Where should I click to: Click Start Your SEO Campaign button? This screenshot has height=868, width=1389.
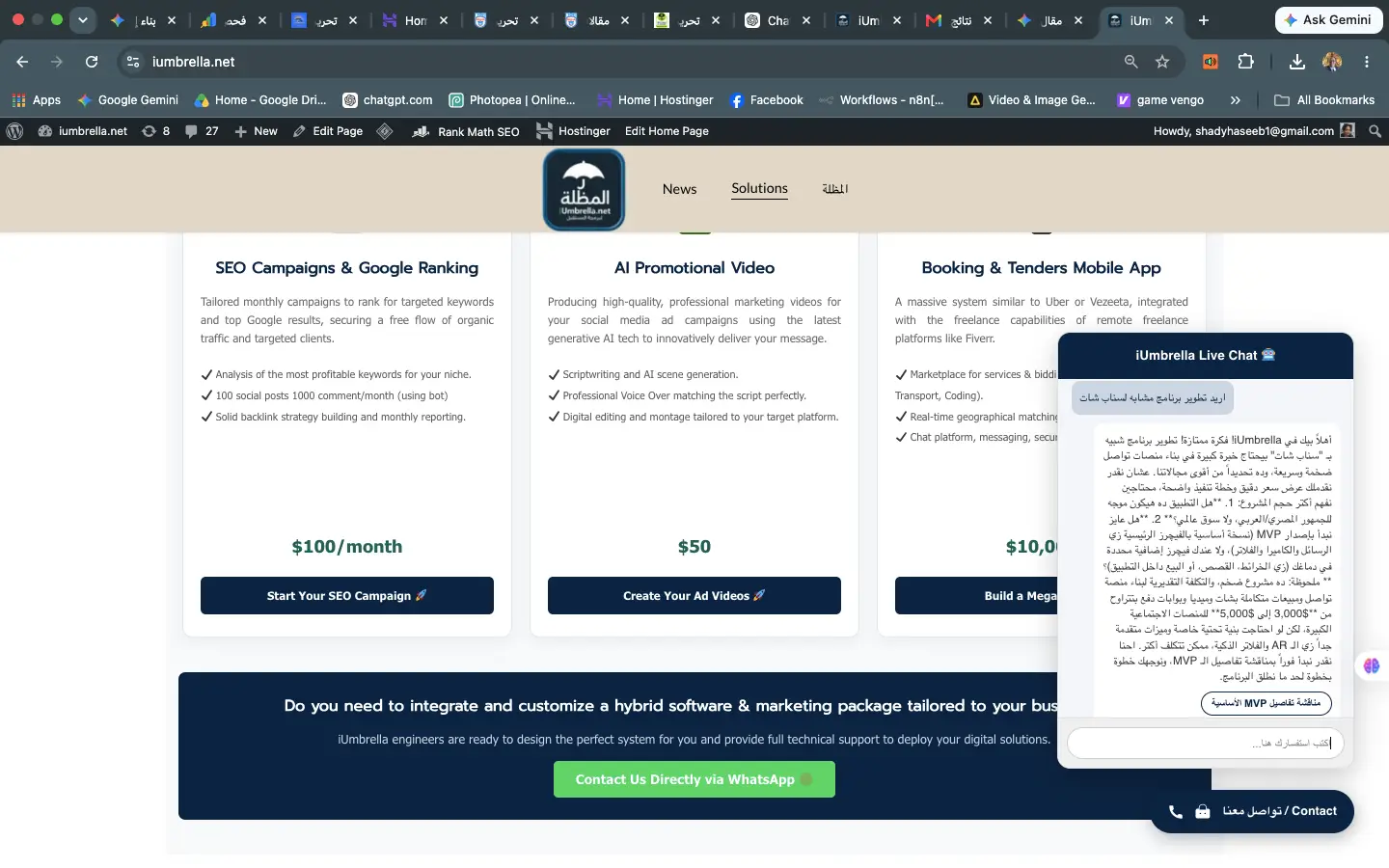[347, 596]
